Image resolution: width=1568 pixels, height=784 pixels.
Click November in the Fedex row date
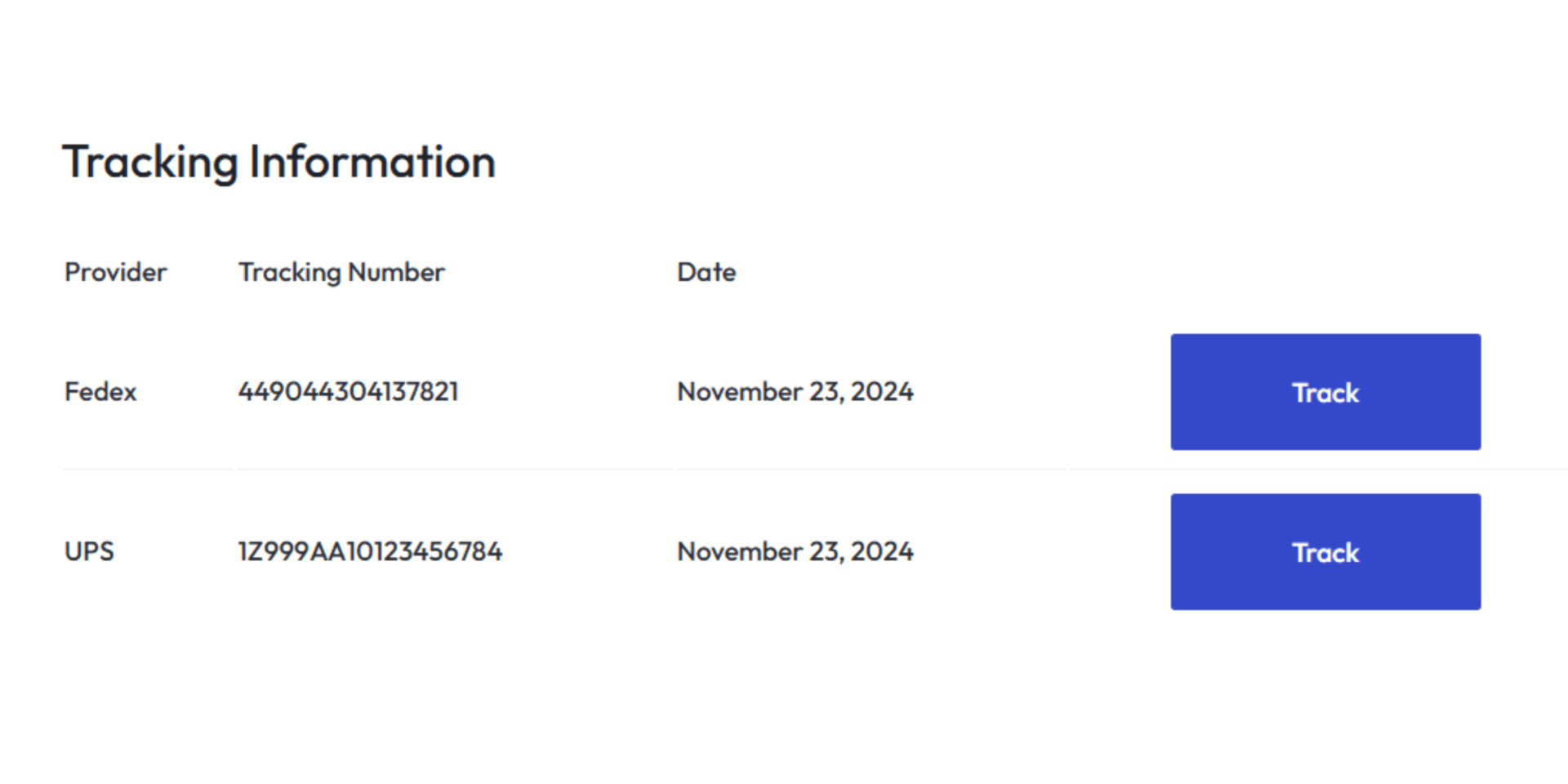(x=740, y=392)
